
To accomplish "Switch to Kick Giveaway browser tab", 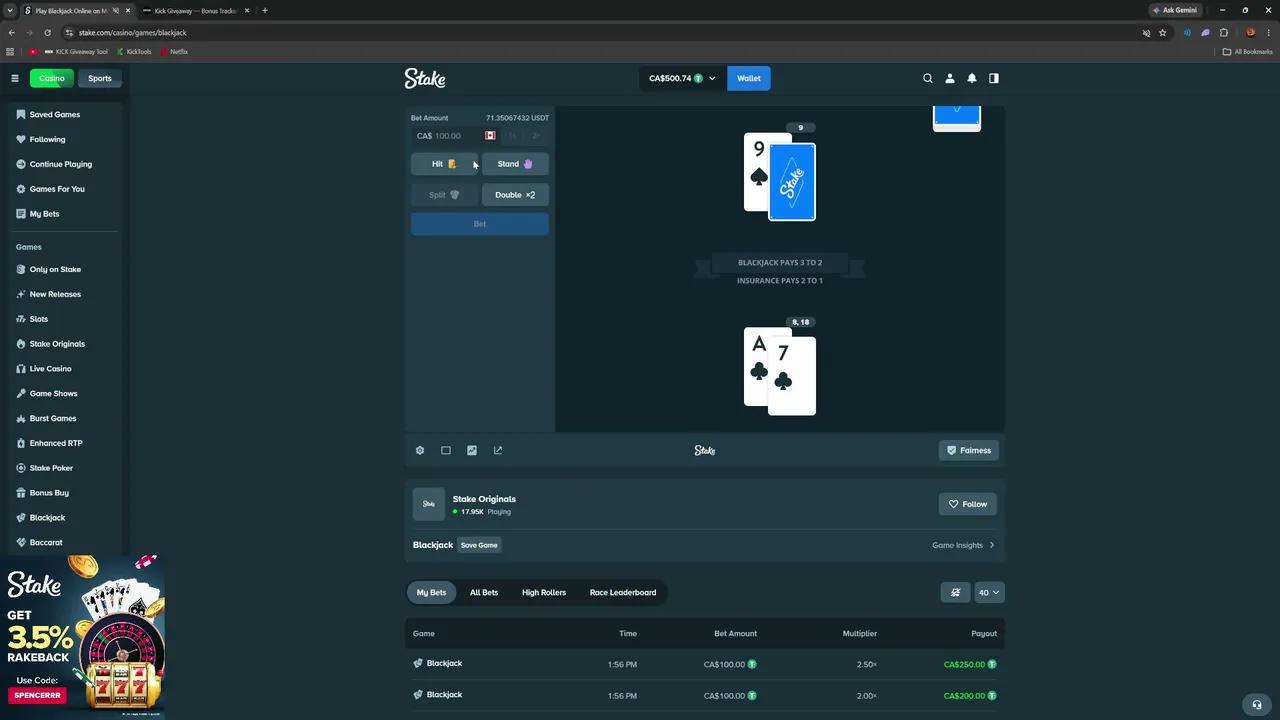I will point(195,10).
